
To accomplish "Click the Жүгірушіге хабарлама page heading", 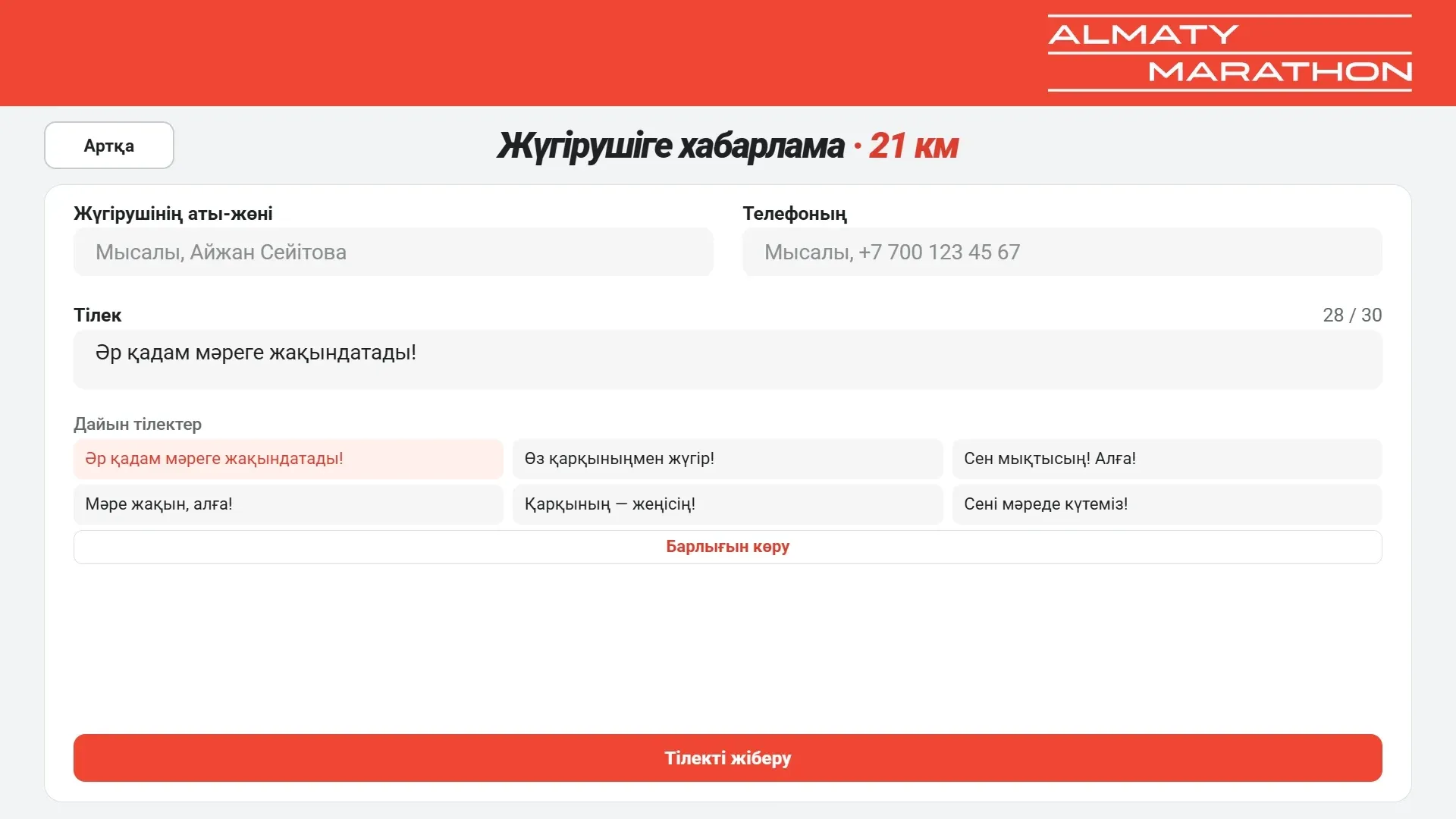I will tap(670, 146).
